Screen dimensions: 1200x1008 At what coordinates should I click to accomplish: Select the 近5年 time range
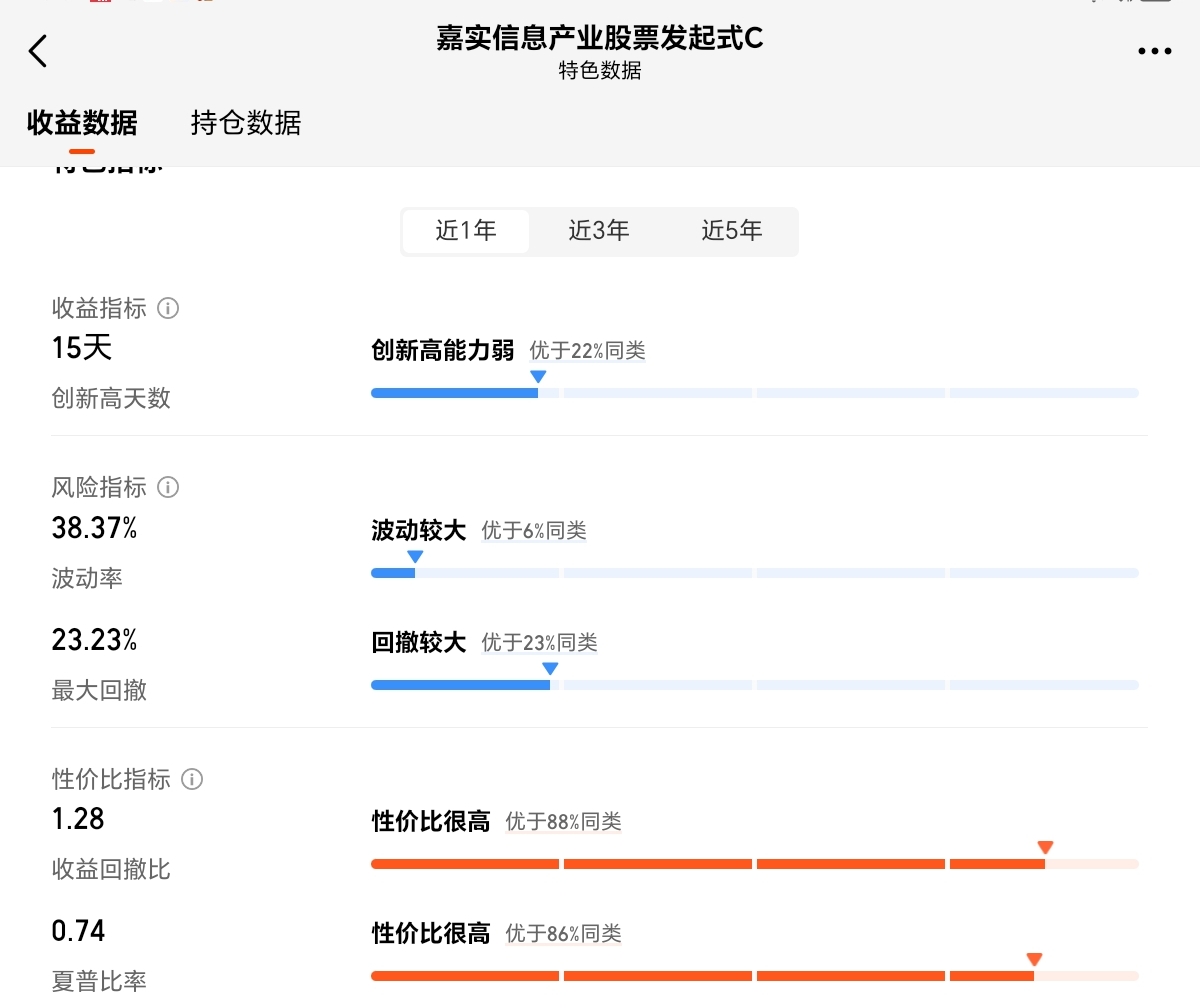pos(732,231)
